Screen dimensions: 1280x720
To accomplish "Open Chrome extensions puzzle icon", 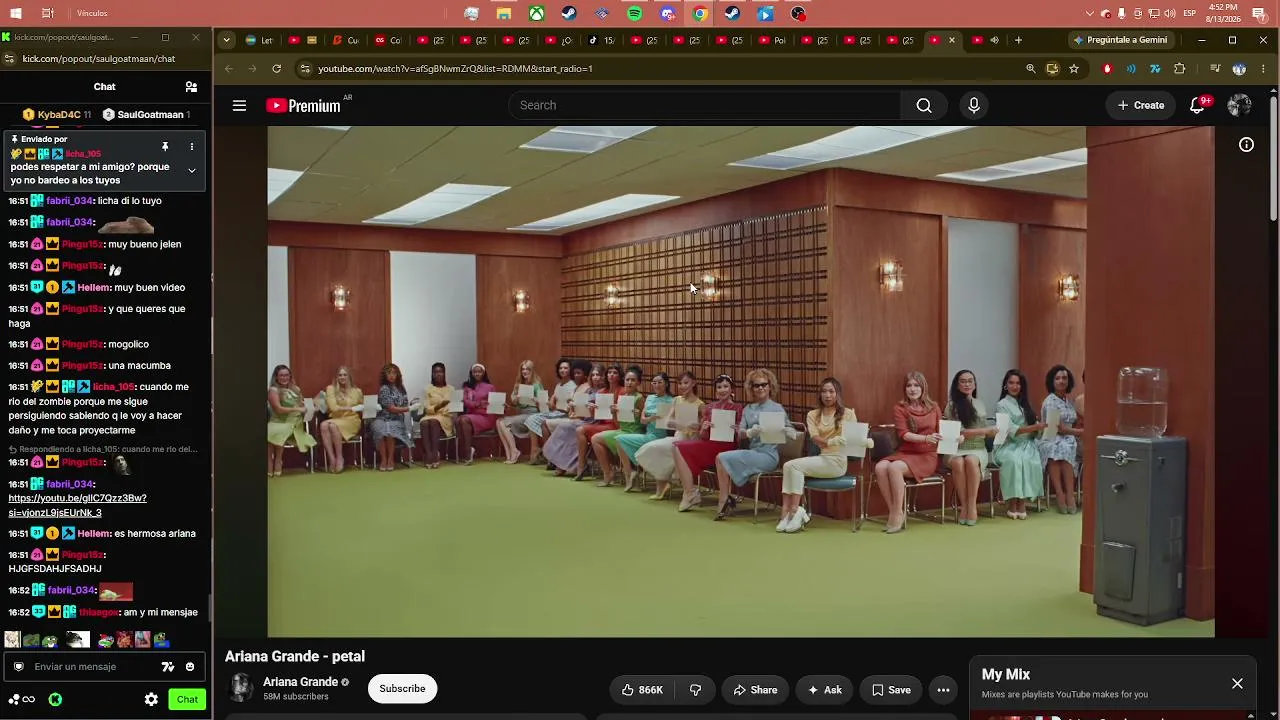I will [x=1180, y=69].
